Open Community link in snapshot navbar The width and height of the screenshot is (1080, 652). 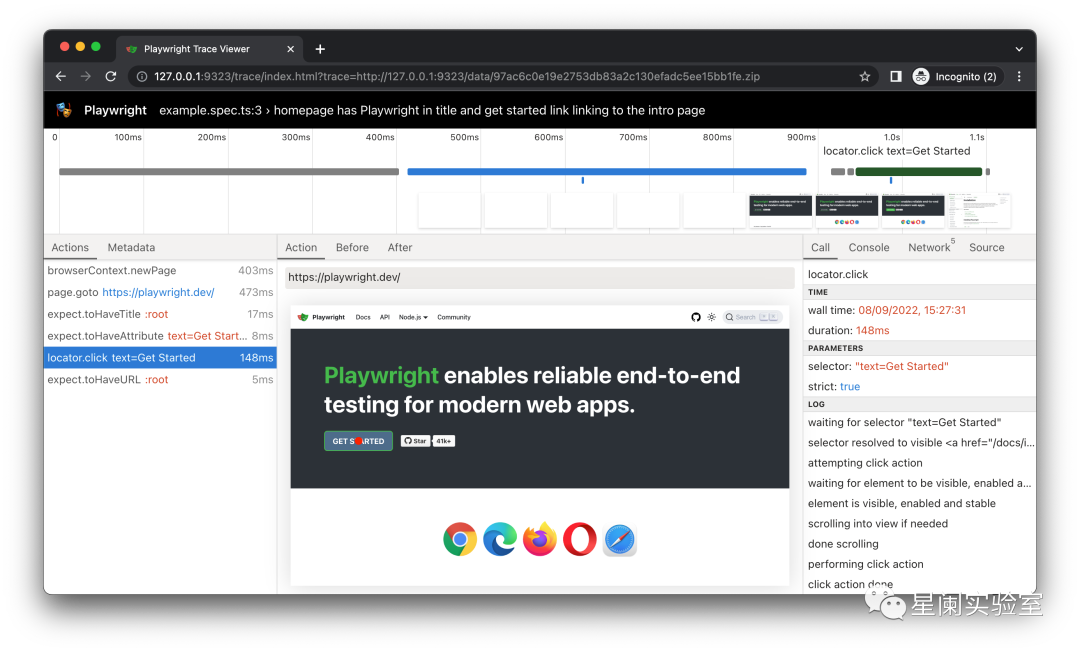click(x=454, y=317)
